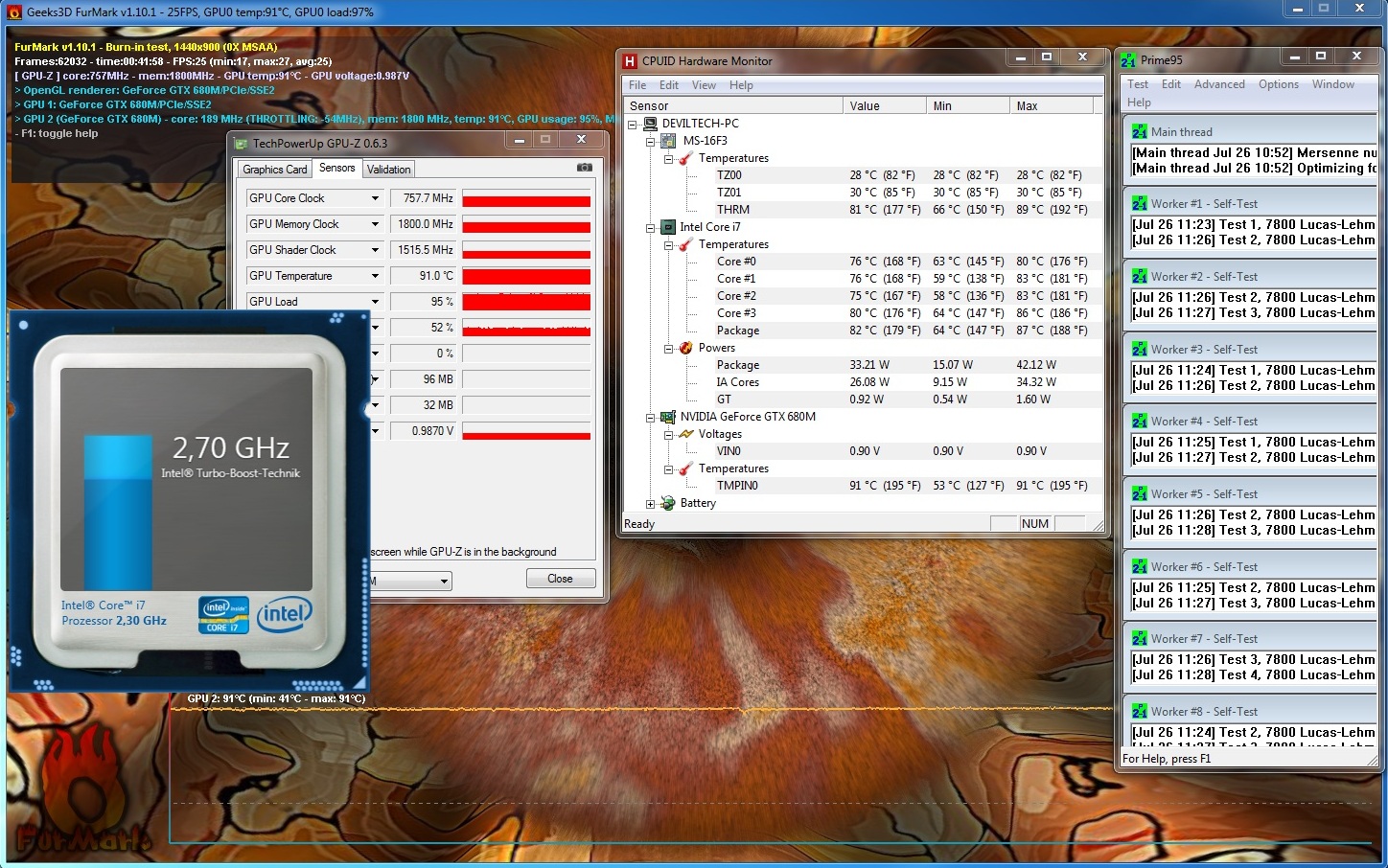Image resolution: width=1388 pixels, height=868 pixels.
Task: Collapse the Powers tree node
Action: coord(669,349)
